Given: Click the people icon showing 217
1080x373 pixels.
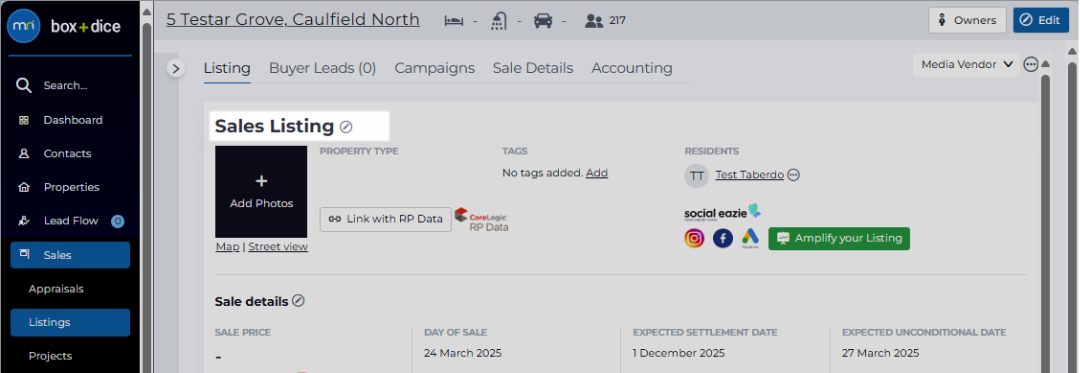Looking at the screenshot, I should click(594, 21).
